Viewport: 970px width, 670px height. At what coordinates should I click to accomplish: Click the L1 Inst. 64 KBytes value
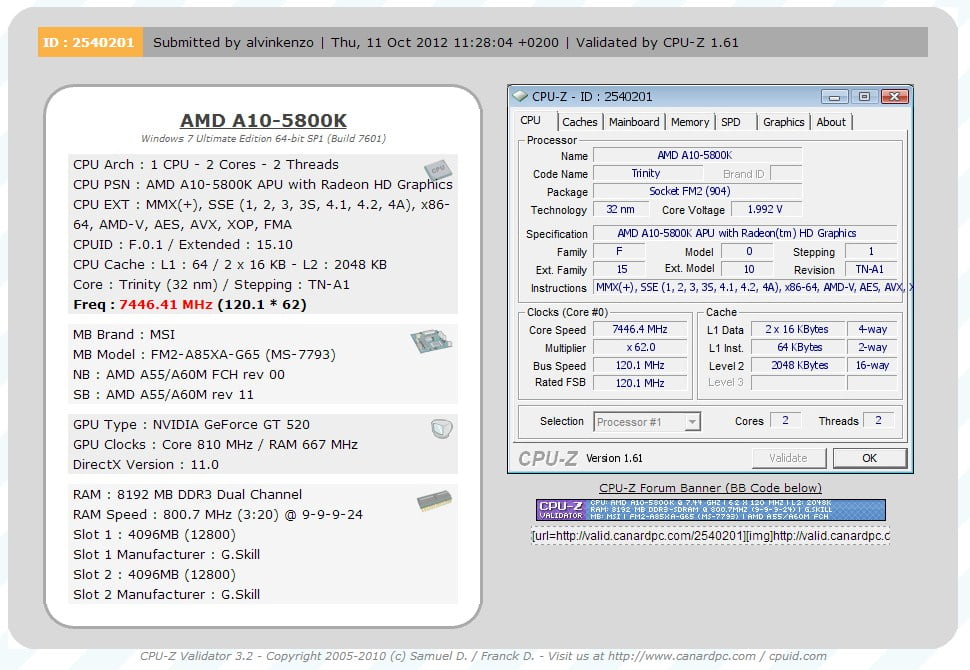tap(797, 348)
